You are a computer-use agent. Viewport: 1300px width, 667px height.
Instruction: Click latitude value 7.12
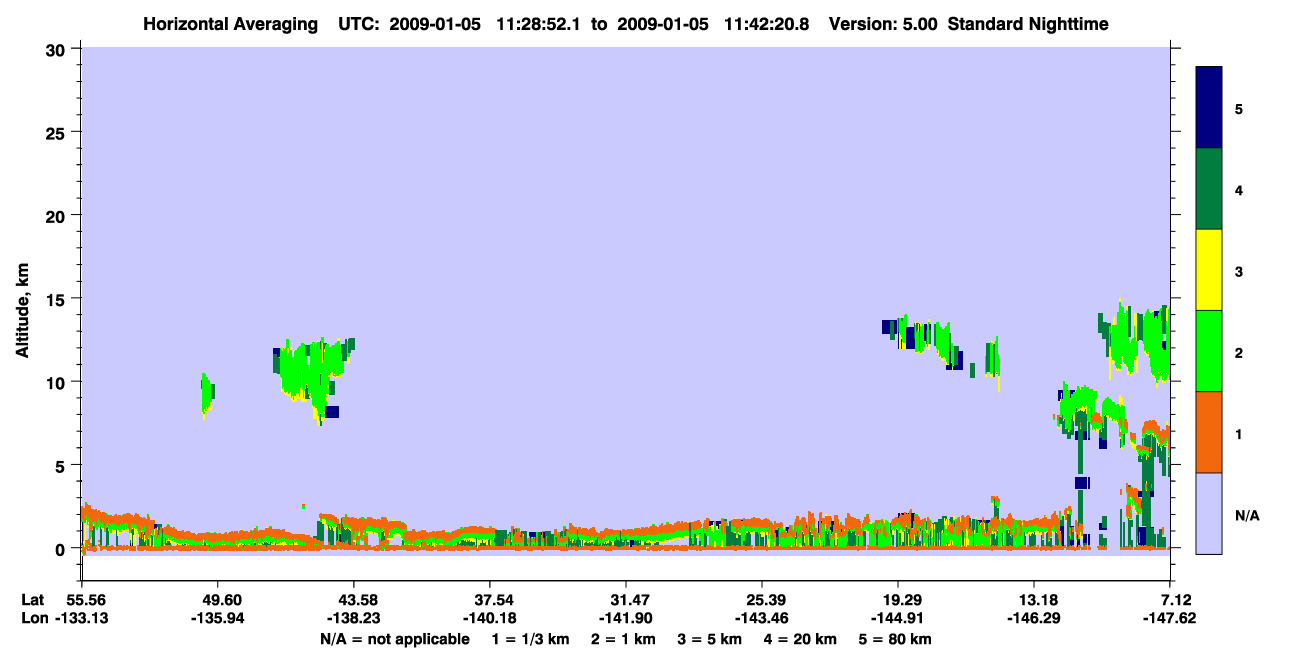click(1177, 599)
